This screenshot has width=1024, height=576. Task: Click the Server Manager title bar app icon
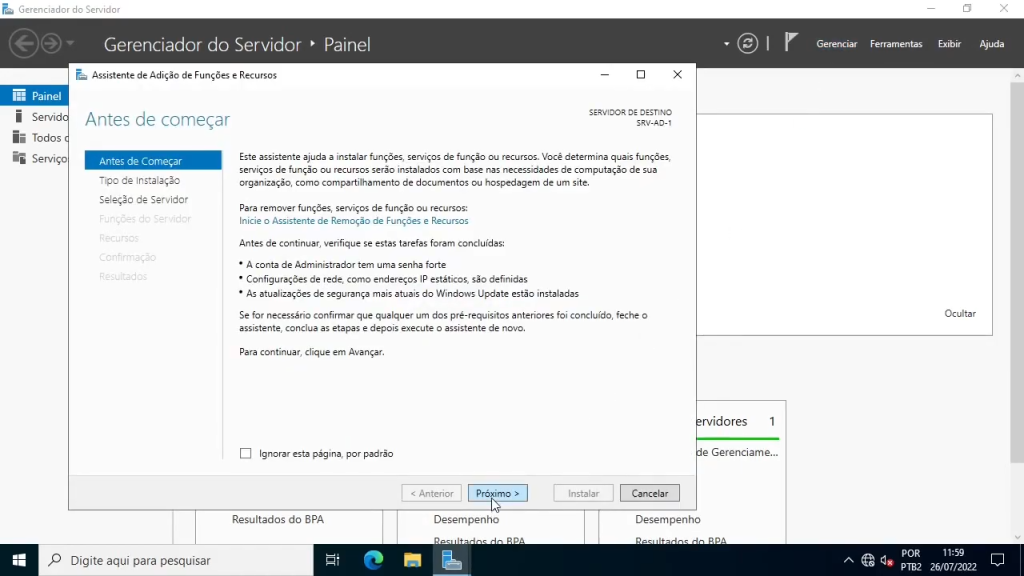tap(8, 9)
